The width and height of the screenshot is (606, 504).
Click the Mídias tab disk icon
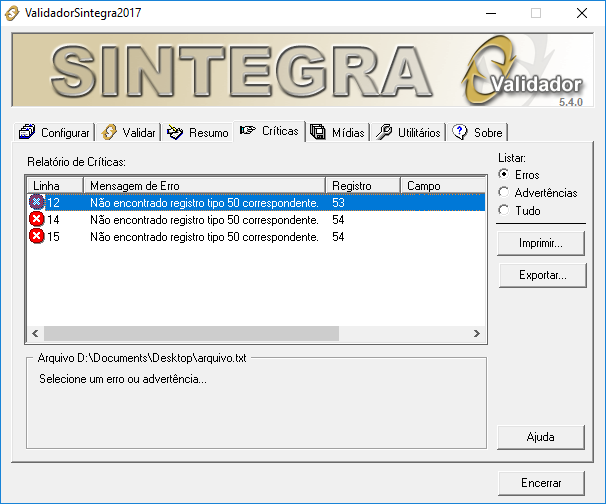coord(318,132)
